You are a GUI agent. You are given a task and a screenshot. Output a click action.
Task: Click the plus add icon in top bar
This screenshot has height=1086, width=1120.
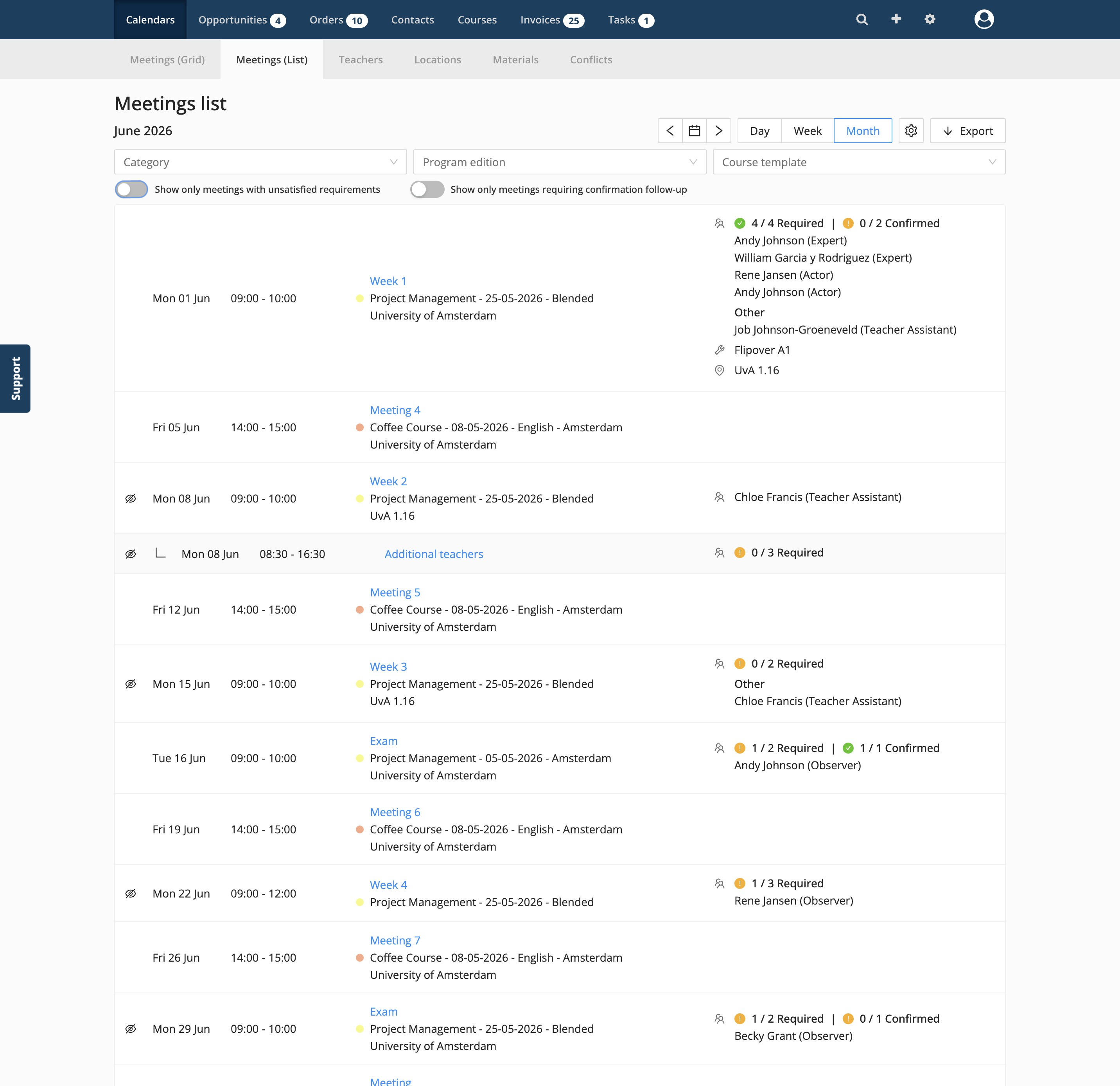(x=896, y=19)
